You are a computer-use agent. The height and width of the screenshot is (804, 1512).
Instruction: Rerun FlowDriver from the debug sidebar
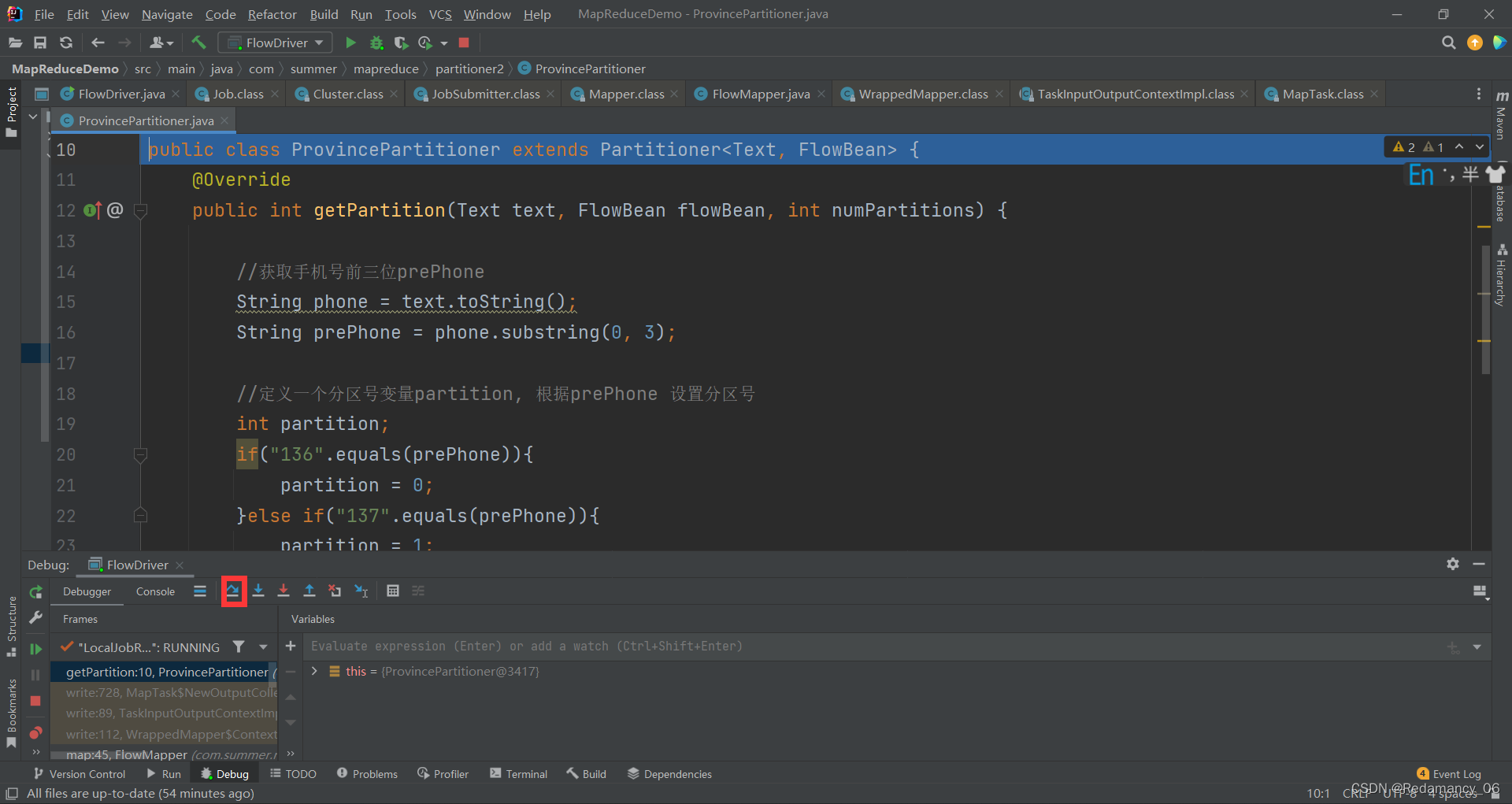pos(35,592)
